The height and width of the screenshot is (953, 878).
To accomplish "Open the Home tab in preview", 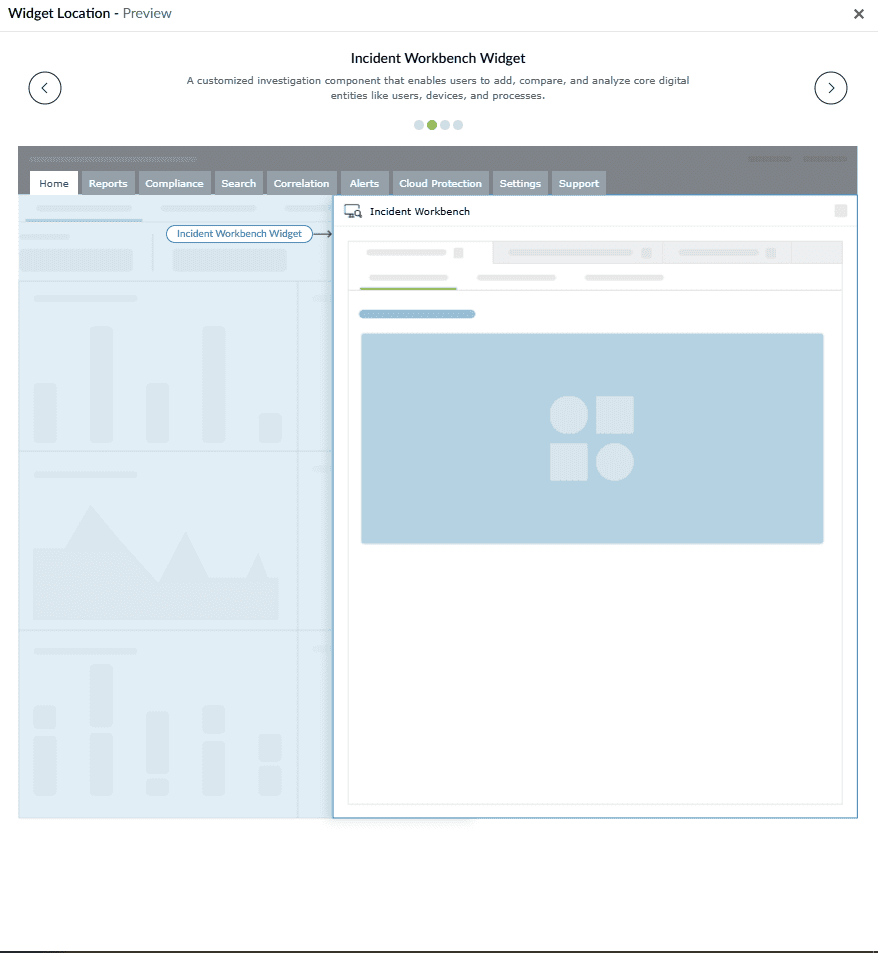I will pos(54,184).
